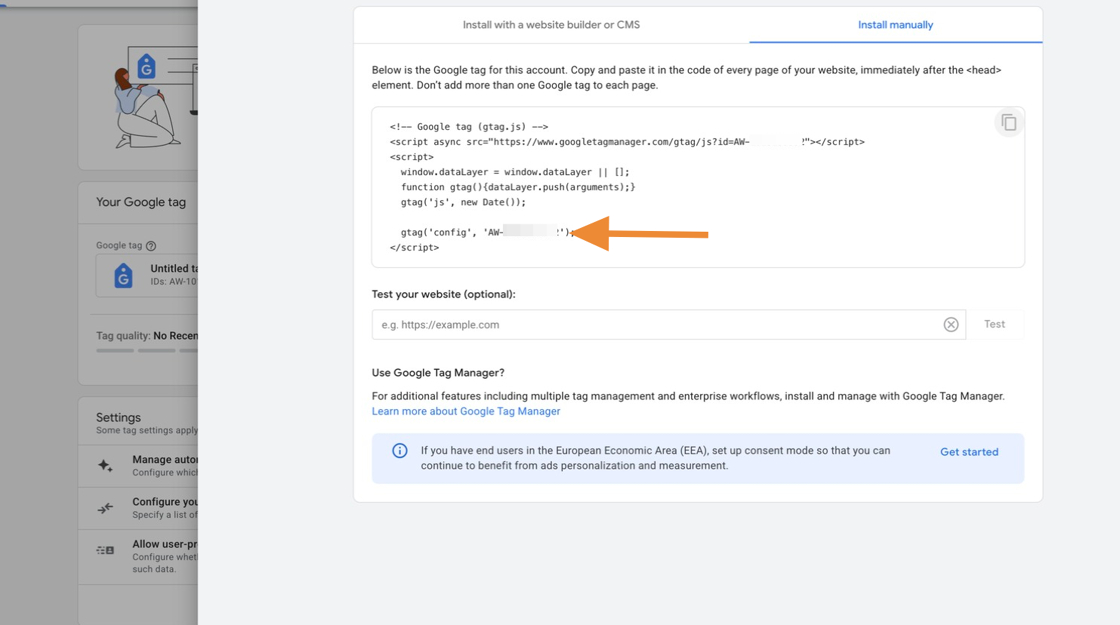The width and height of the screenshot is (1120, 625).
Task: Click Get started for consent mode
Action: 968,452
